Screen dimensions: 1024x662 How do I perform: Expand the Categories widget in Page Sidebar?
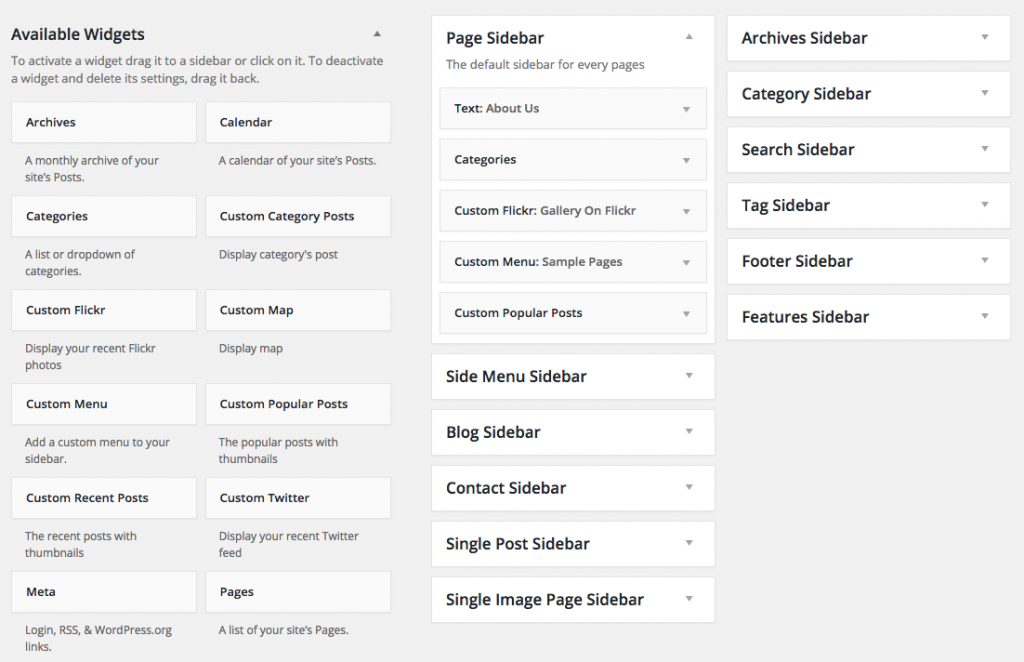click(x=686, y=160)
